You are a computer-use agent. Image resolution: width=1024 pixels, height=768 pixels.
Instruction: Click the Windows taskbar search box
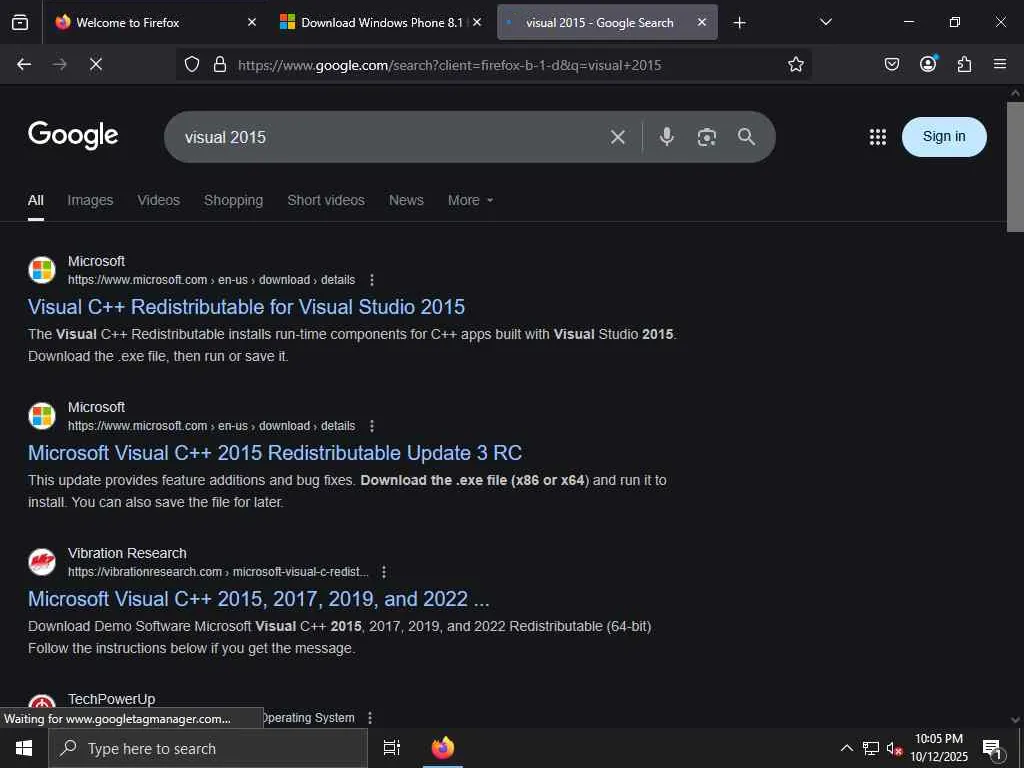[208, 748]
